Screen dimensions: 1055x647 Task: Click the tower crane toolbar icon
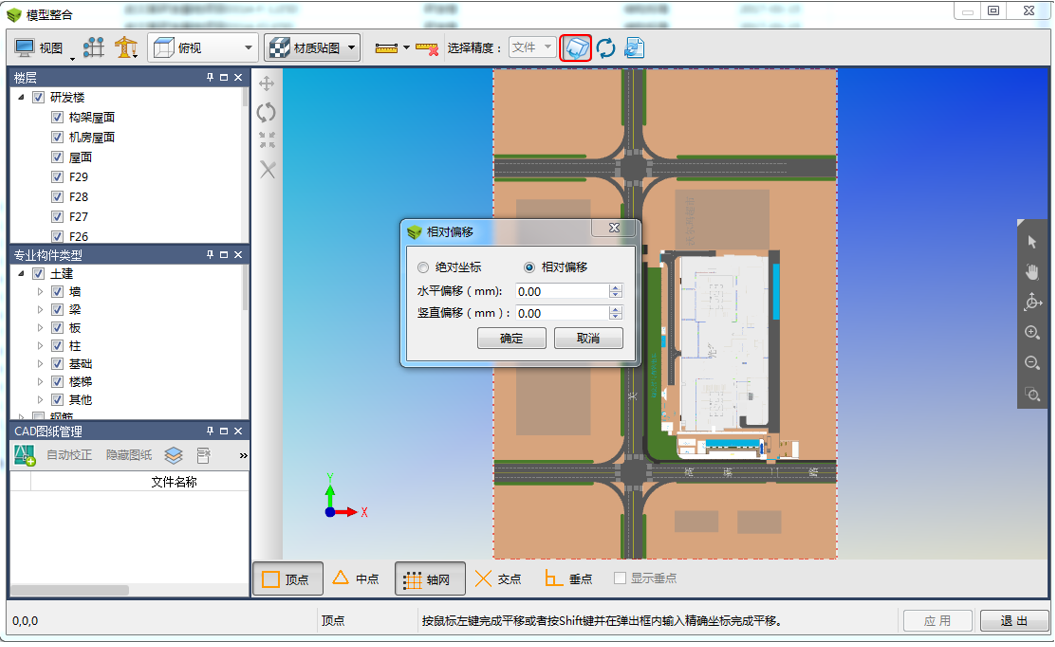click(126, 48)
